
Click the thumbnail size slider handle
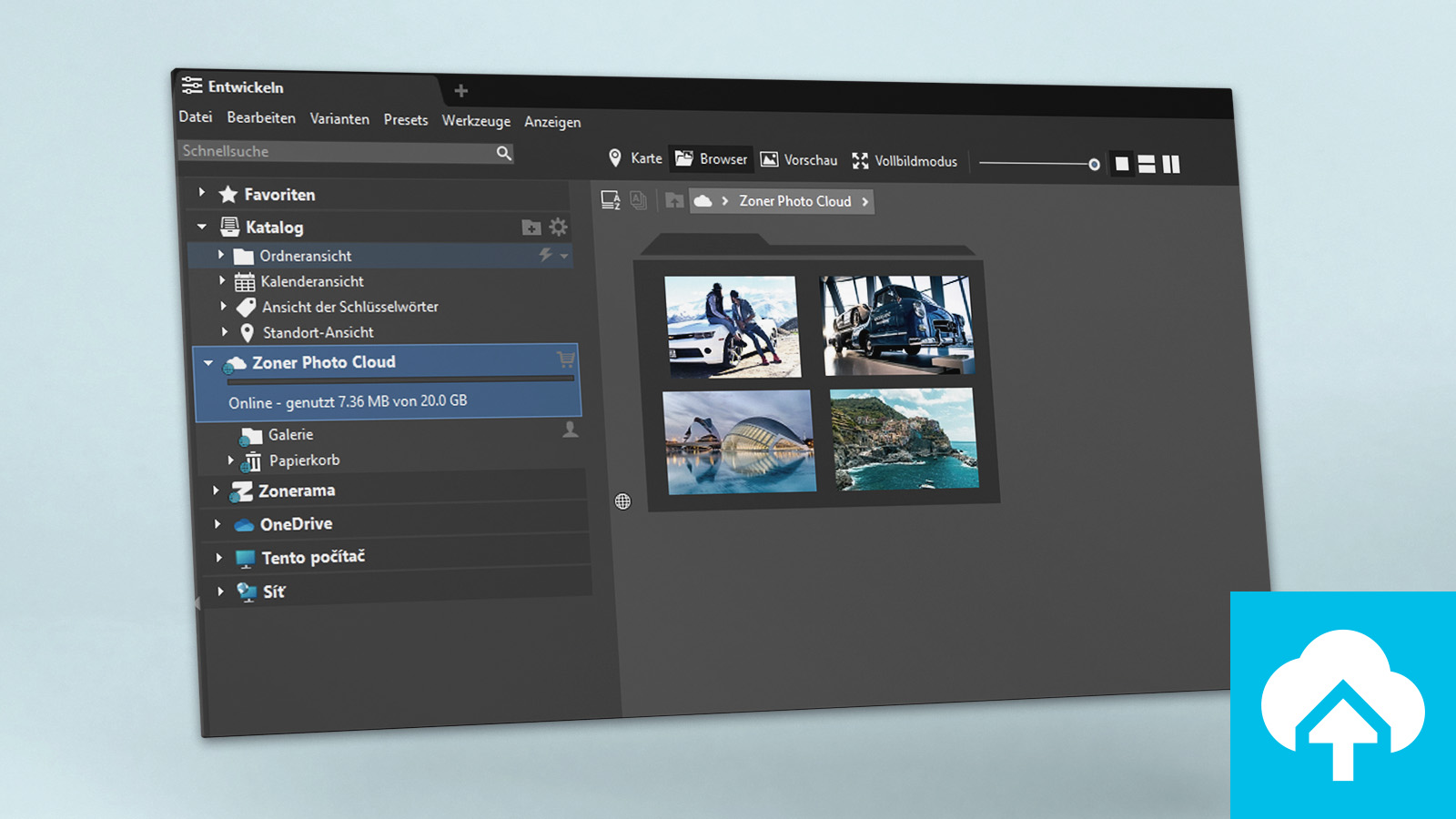(x=1094, y=165)
